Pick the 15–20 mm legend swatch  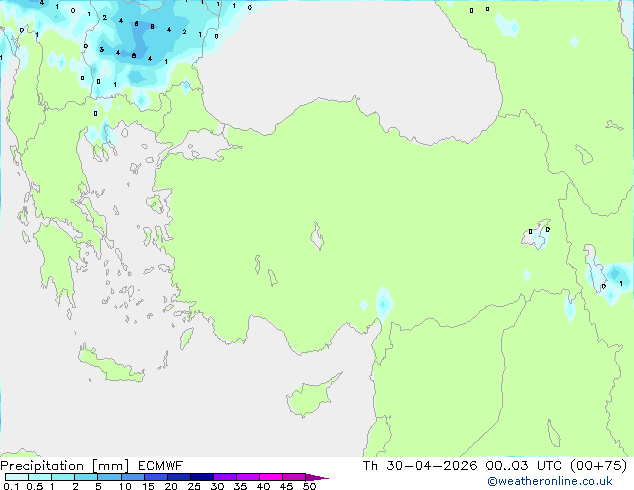pyautogui.click(x=156, y=477)
